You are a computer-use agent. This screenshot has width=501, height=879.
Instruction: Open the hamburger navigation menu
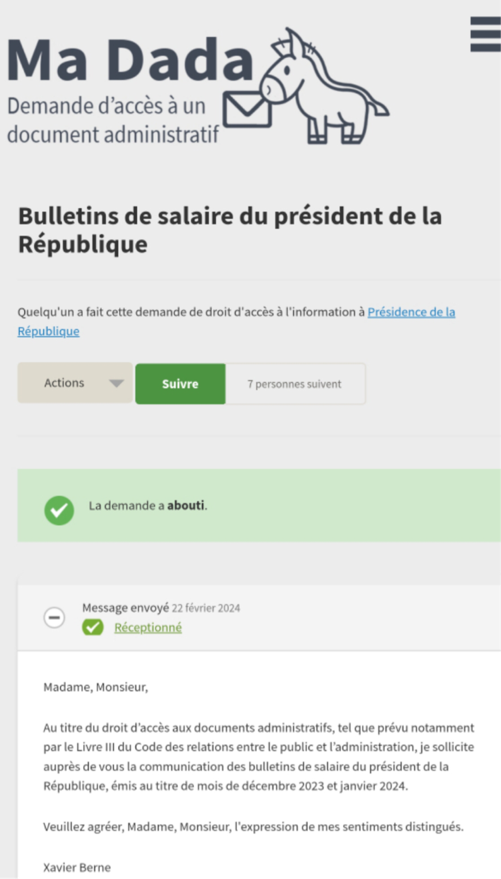click(485, 34)
